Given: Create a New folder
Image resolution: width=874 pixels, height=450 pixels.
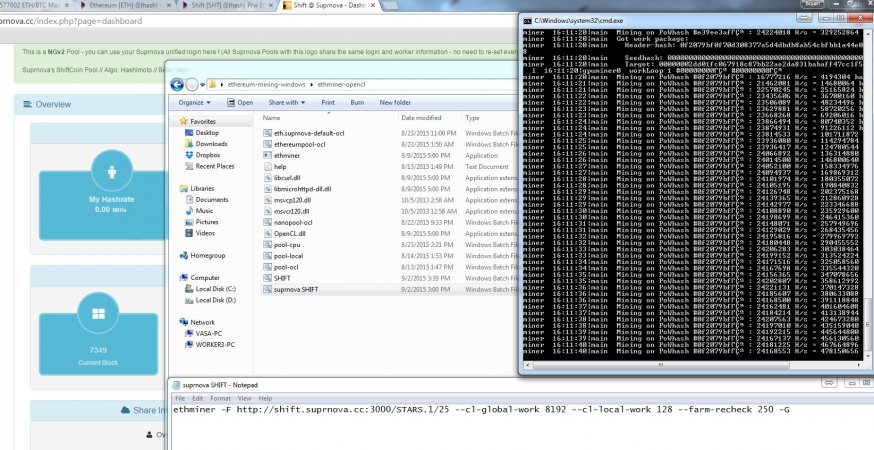Looking at the screenshot, I should pos(395,103).
